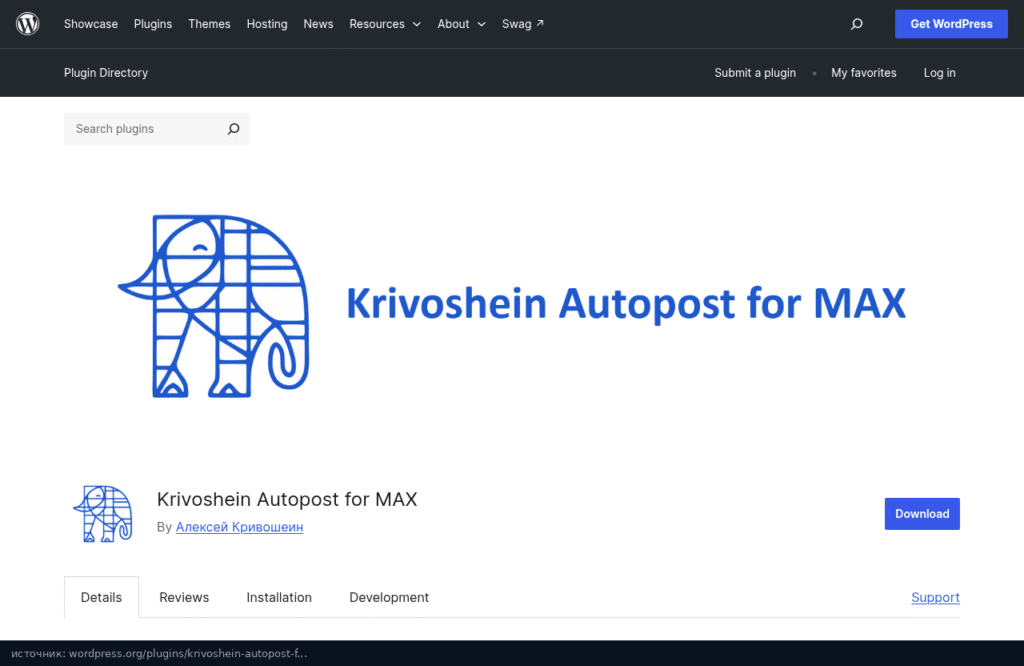Open Submit a plugin link
The height and width of the screenshot is (666, 1024).
click(x=755, y=72)
